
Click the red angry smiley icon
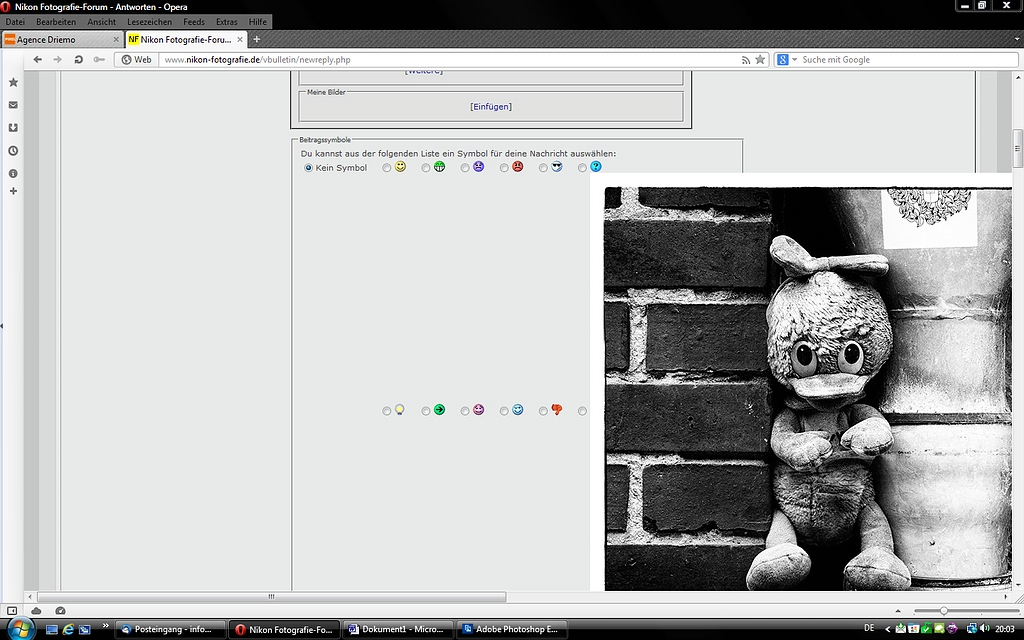point(518,167)
